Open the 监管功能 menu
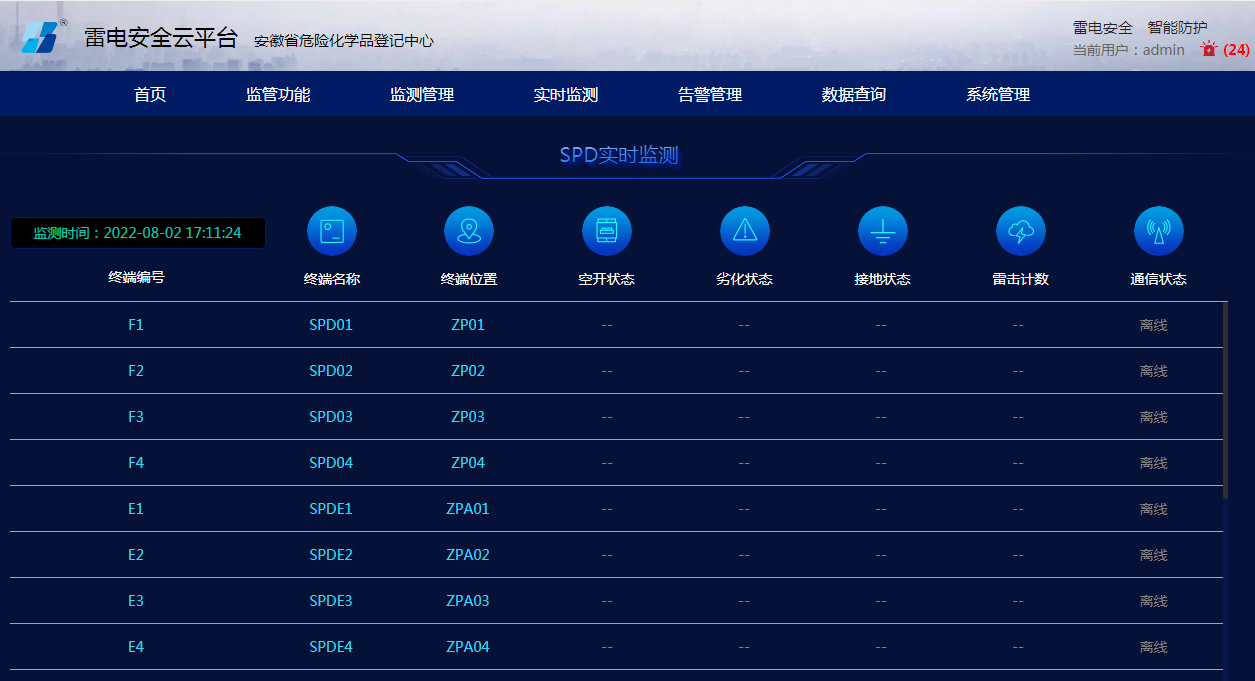 (278, 95)
